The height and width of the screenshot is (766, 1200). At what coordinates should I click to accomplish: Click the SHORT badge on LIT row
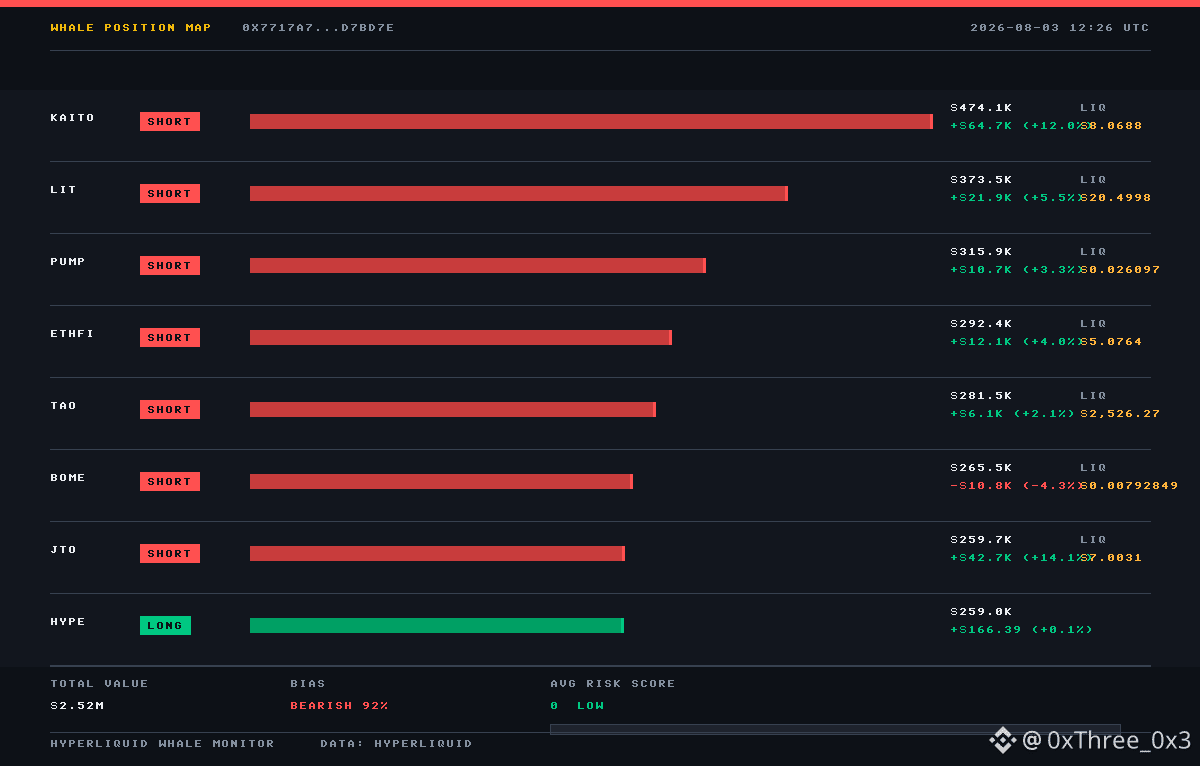pyautogui.click(x=170, y=194)
